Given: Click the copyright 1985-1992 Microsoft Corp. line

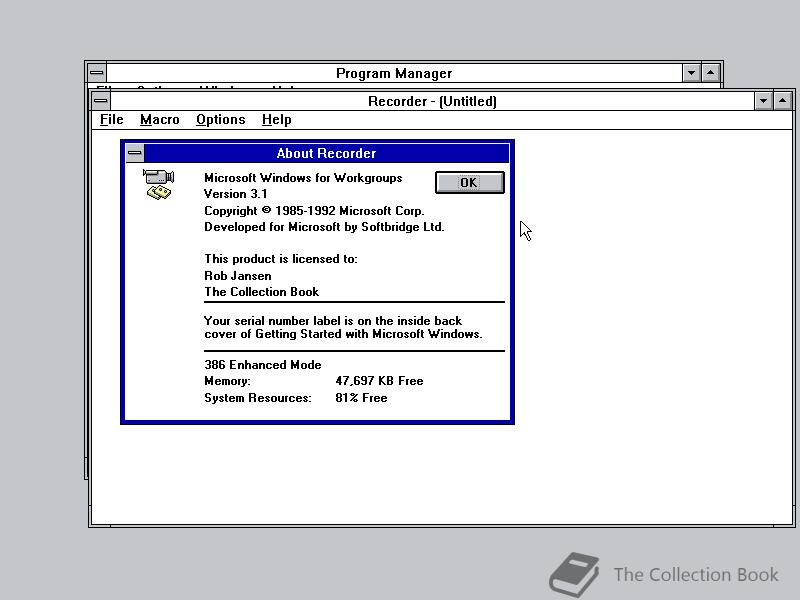Looking at the screenshot, I should pos(314,211).
